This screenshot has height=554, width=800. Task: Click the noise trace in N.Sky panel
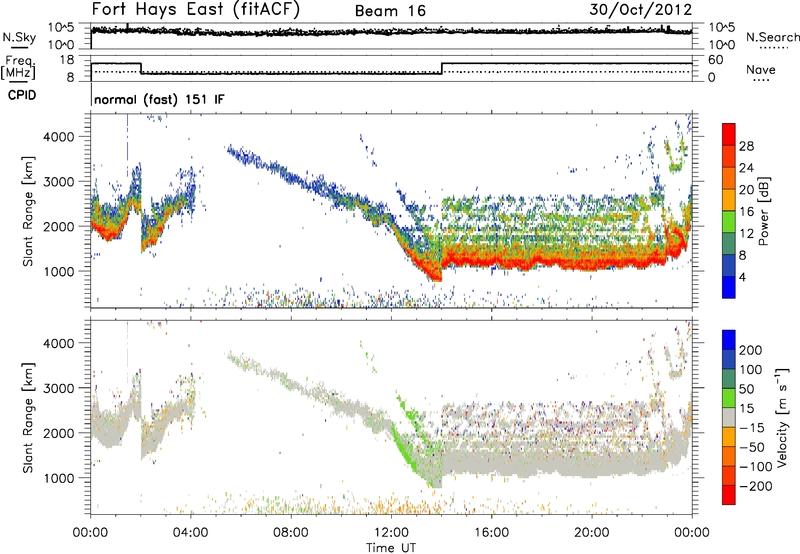(x=391, y=32)
